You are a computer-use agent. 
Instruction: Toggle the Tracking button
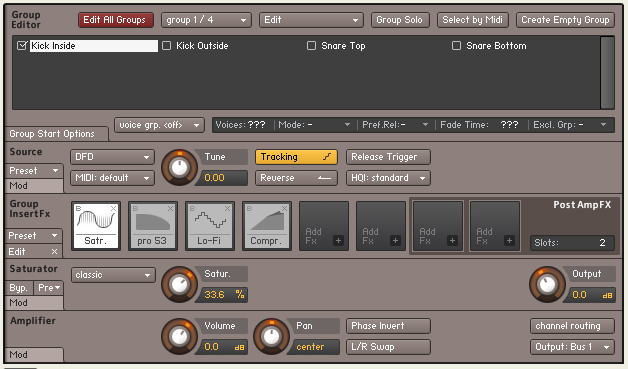[x=296, y=157]
